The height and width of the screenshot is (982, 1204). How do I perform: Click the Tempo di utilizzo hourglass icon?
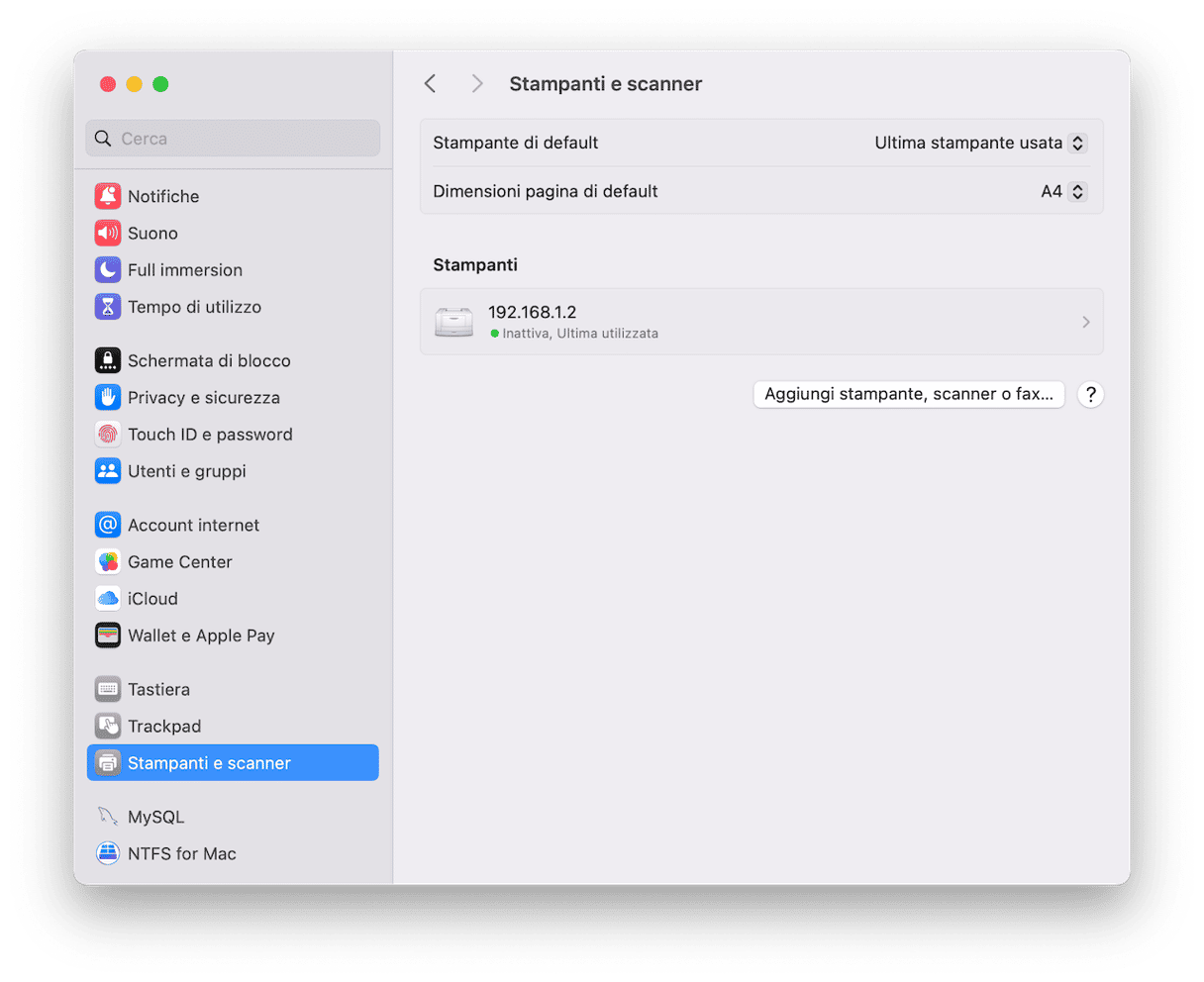(107, 307)
